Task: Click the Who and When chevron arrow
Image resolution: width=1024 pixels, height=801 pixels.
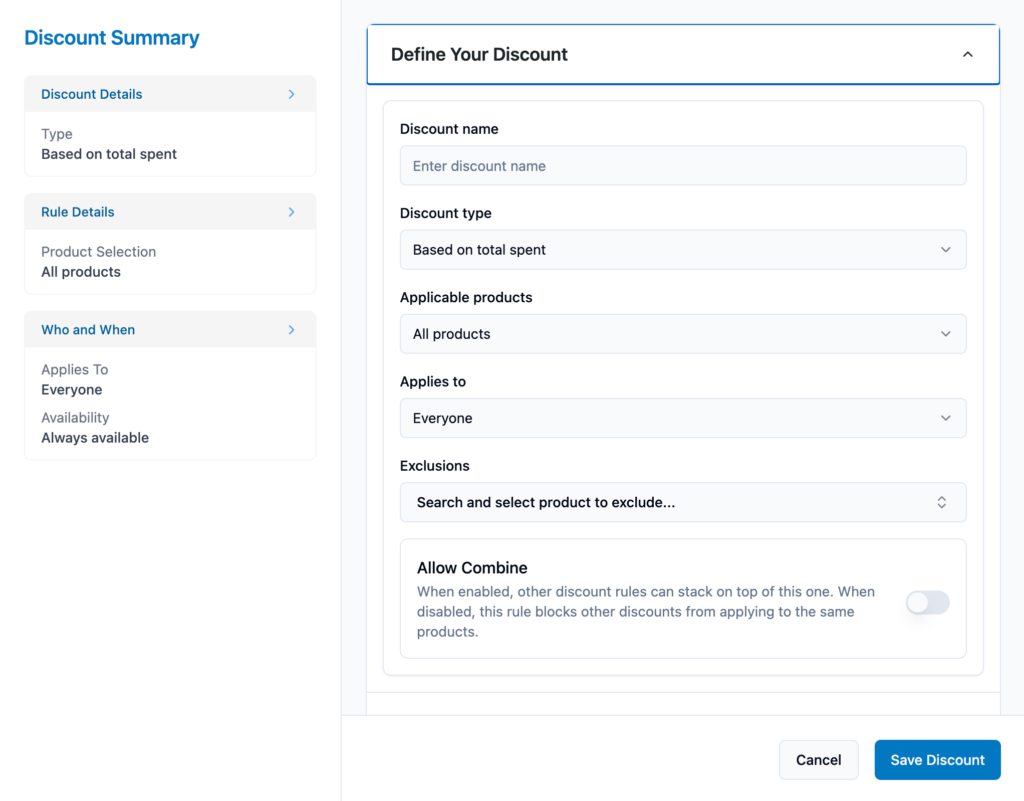Action: [x=291, y=330]
